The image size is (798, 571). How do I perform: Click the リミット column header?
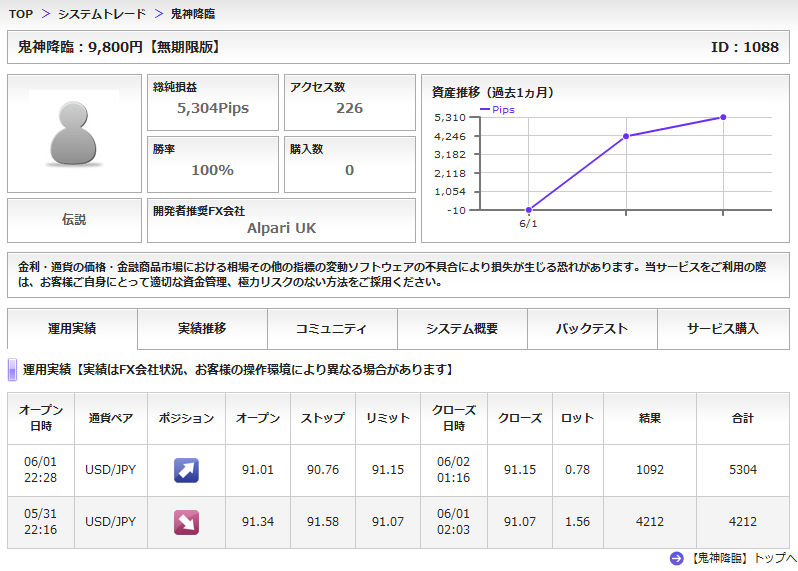(x=388, y=418)
